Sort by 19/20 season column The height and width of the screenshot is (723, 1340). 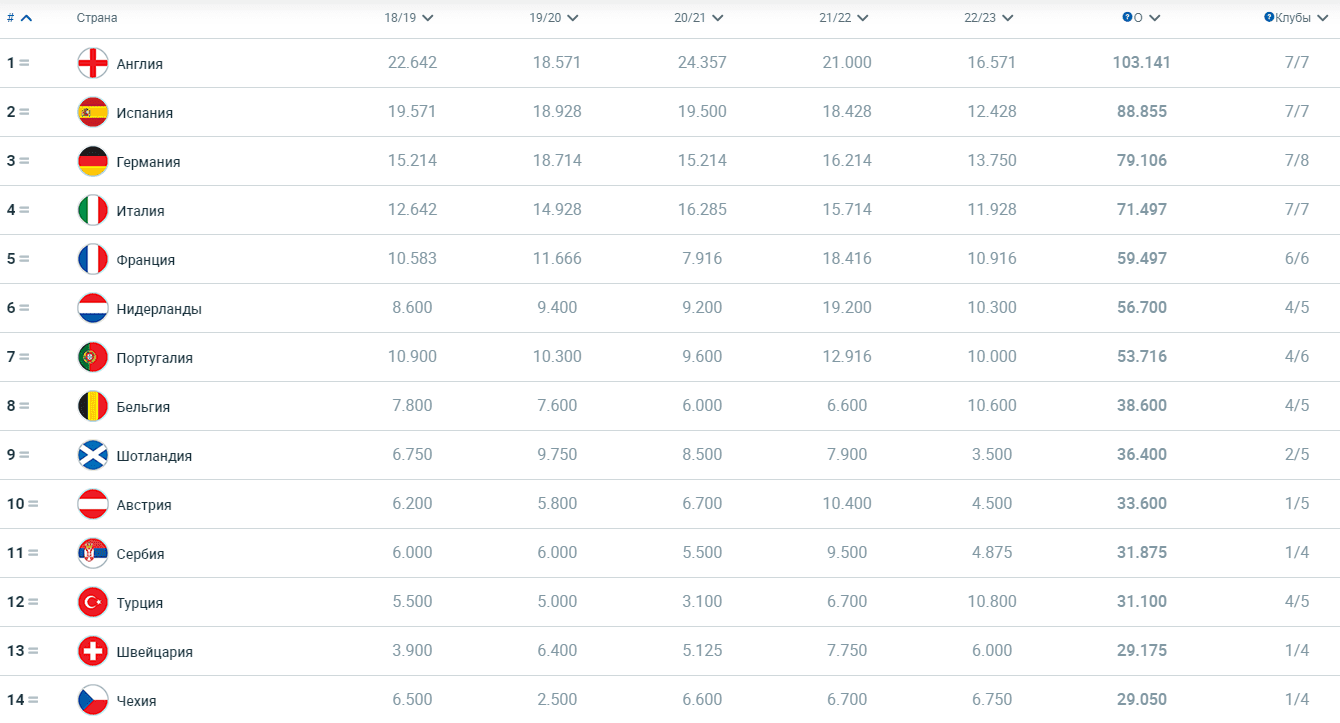[553, 18]
